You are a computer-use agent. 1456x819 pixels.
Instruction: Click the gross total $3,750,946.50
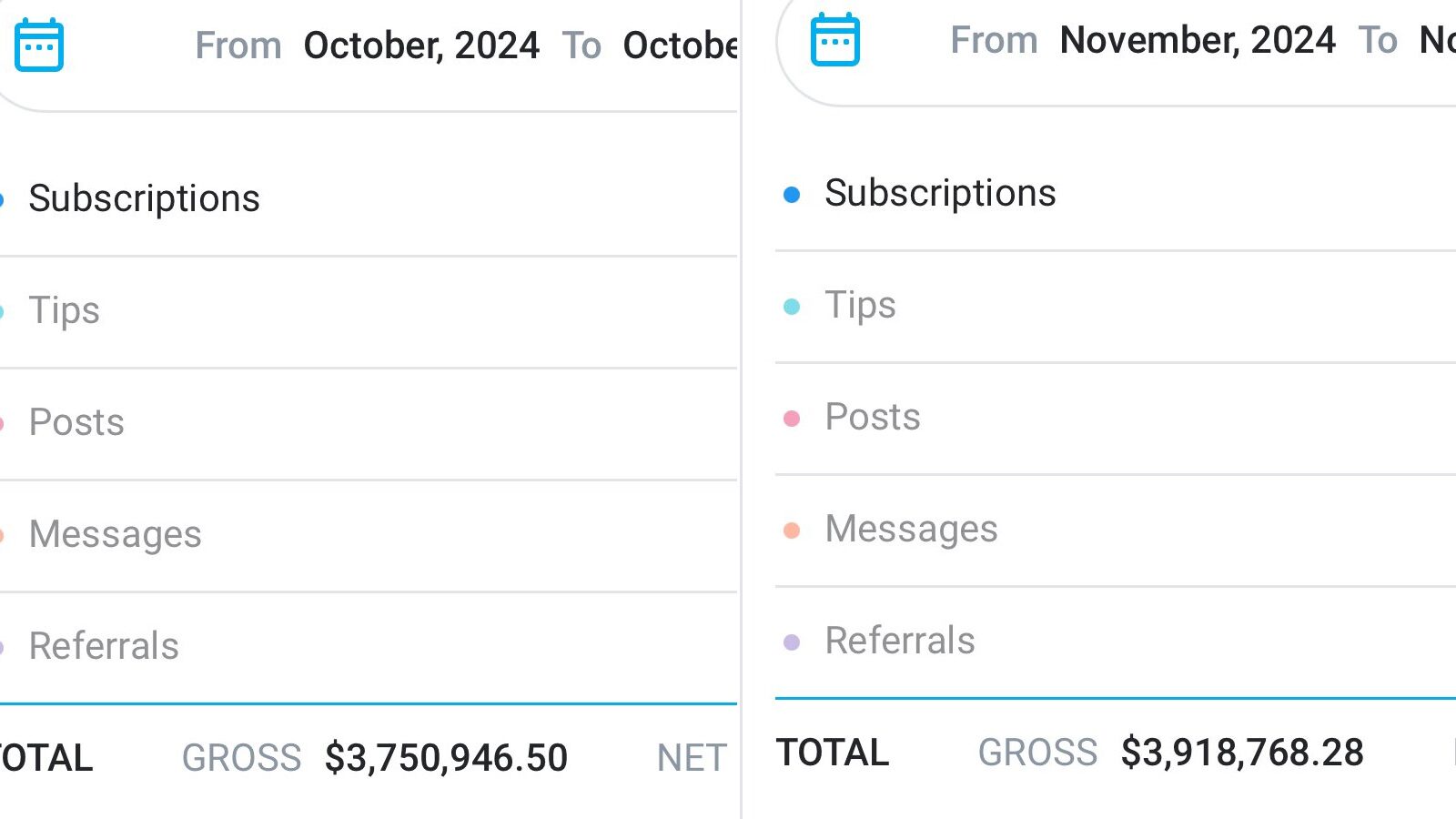click(x=446, y=758)
